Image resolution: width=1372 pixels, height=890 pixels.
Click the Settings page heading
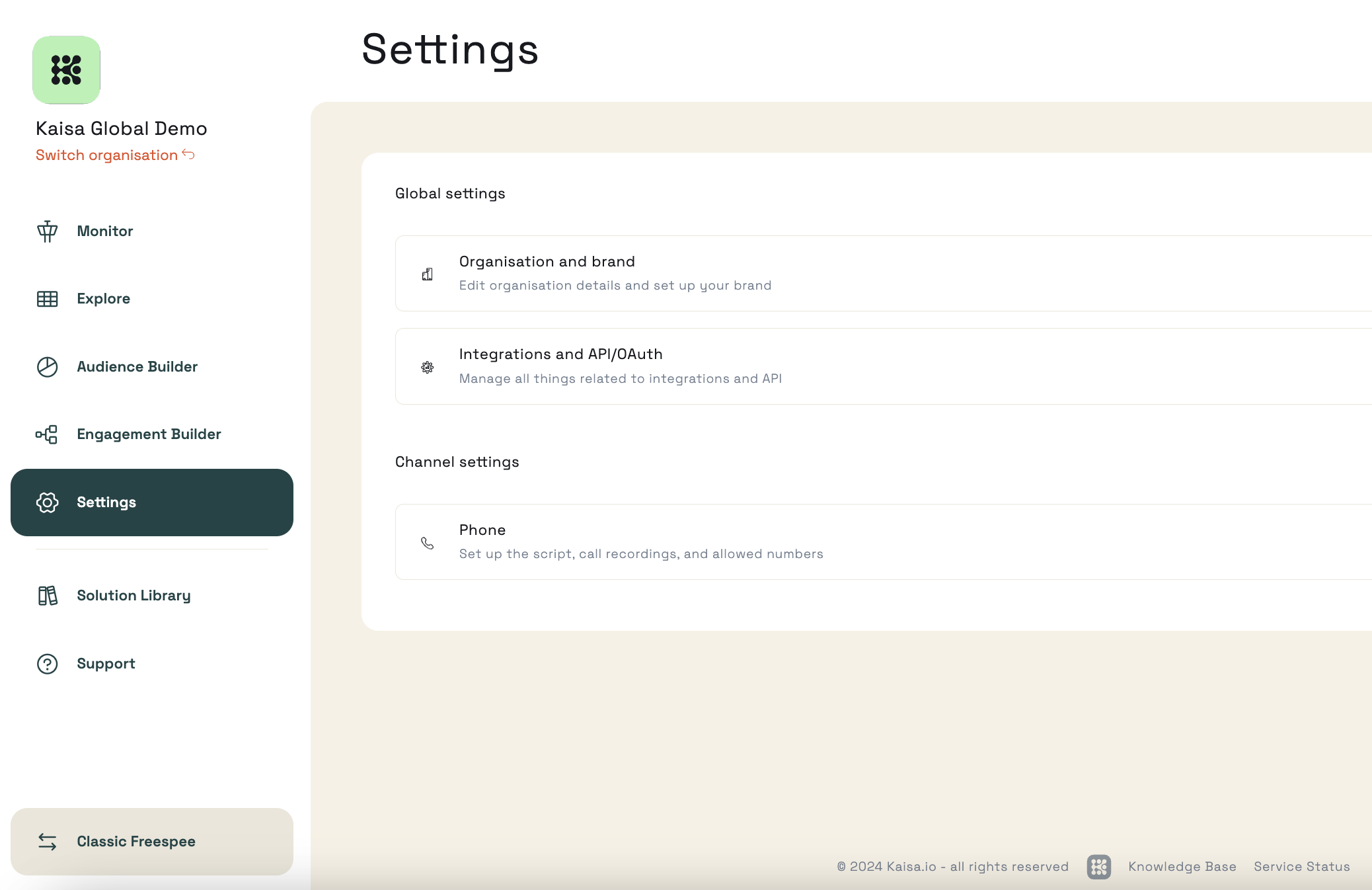[x=450, y=50]
